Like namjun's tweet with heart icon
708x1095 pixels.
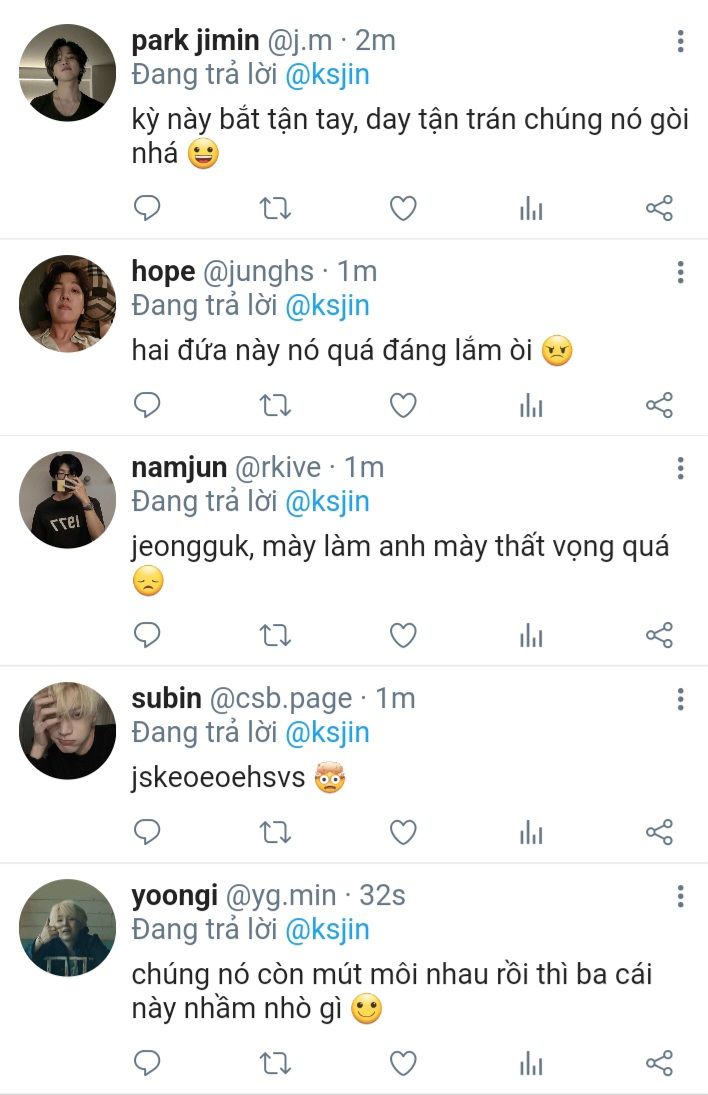403,635
